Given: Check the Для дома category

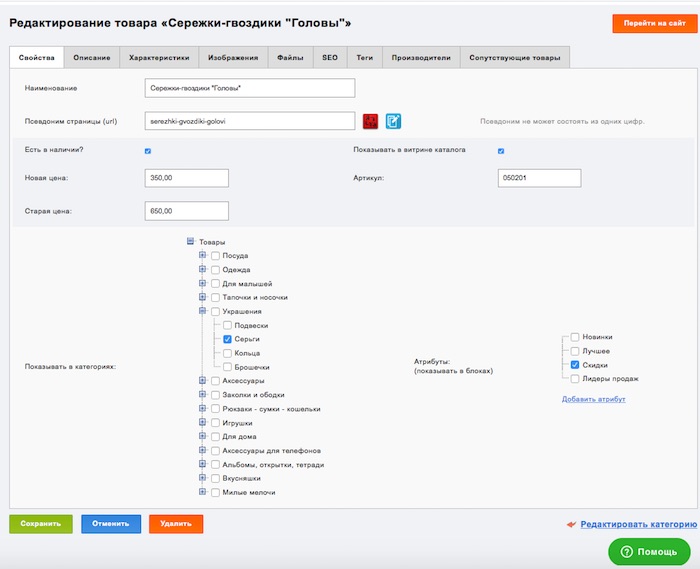Looking at the screenshot, I should pos(215,436).
